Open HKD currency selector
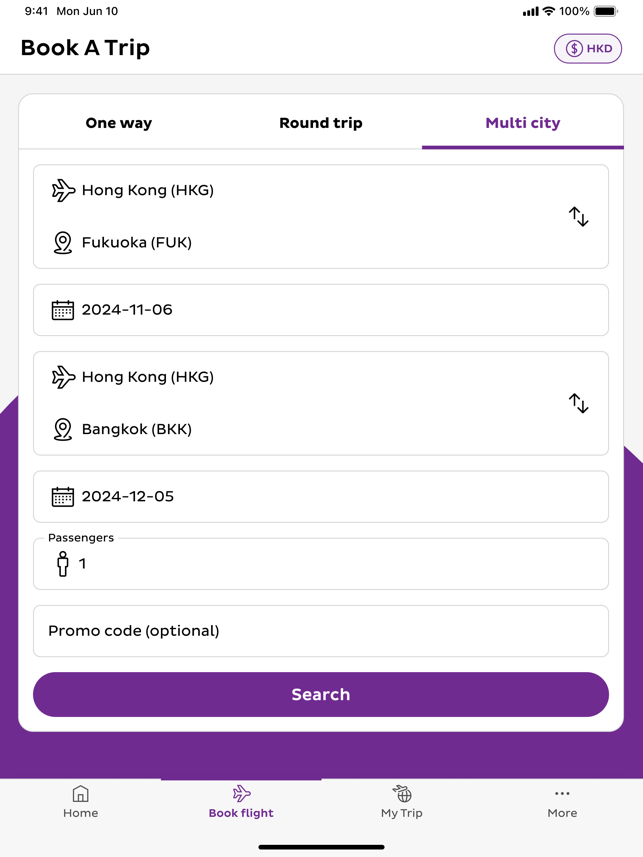The width and height of the screenshot is (643, 857). pos(588,48)
